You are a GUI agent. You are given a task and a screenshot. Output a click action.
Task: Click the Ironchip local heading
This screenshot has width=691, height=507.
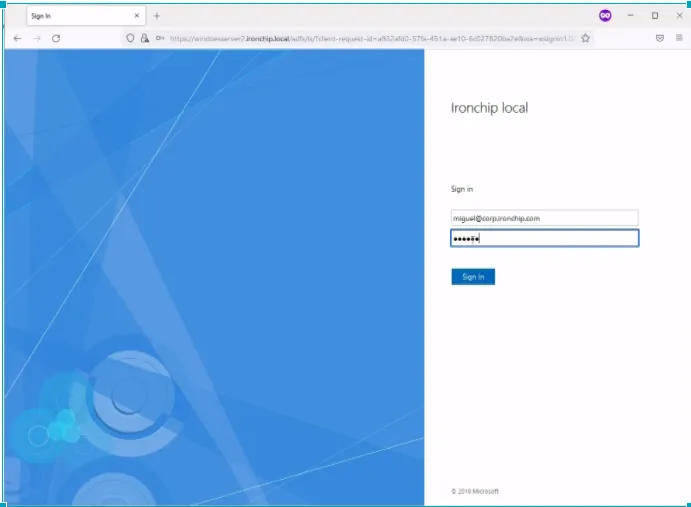[x=489, y=108]
